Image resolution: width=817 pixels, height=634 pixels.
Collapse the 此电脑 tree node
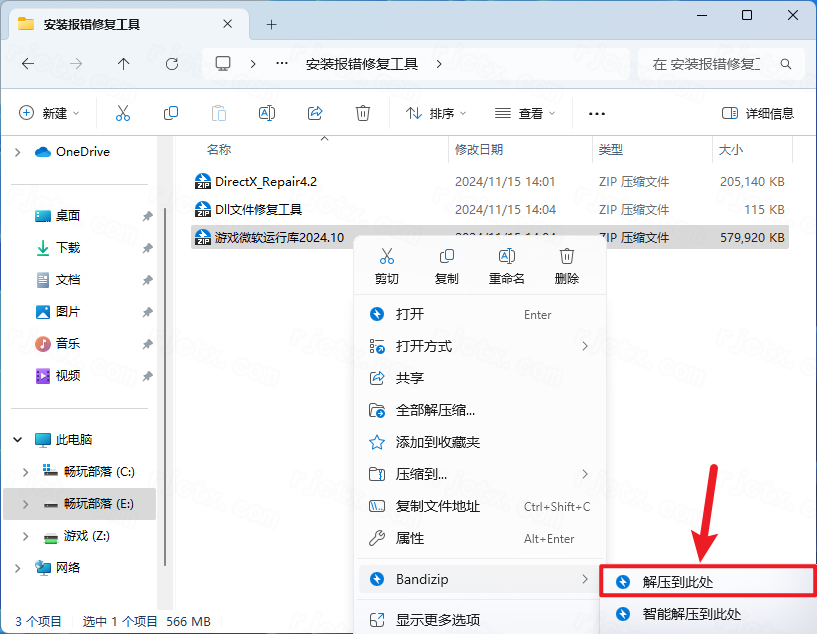[x=18, y=440]
